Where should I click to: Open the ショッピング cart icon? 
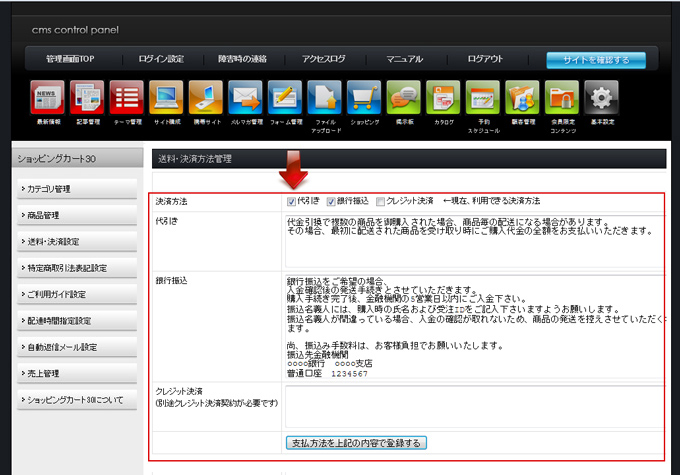tap(364, 98)
